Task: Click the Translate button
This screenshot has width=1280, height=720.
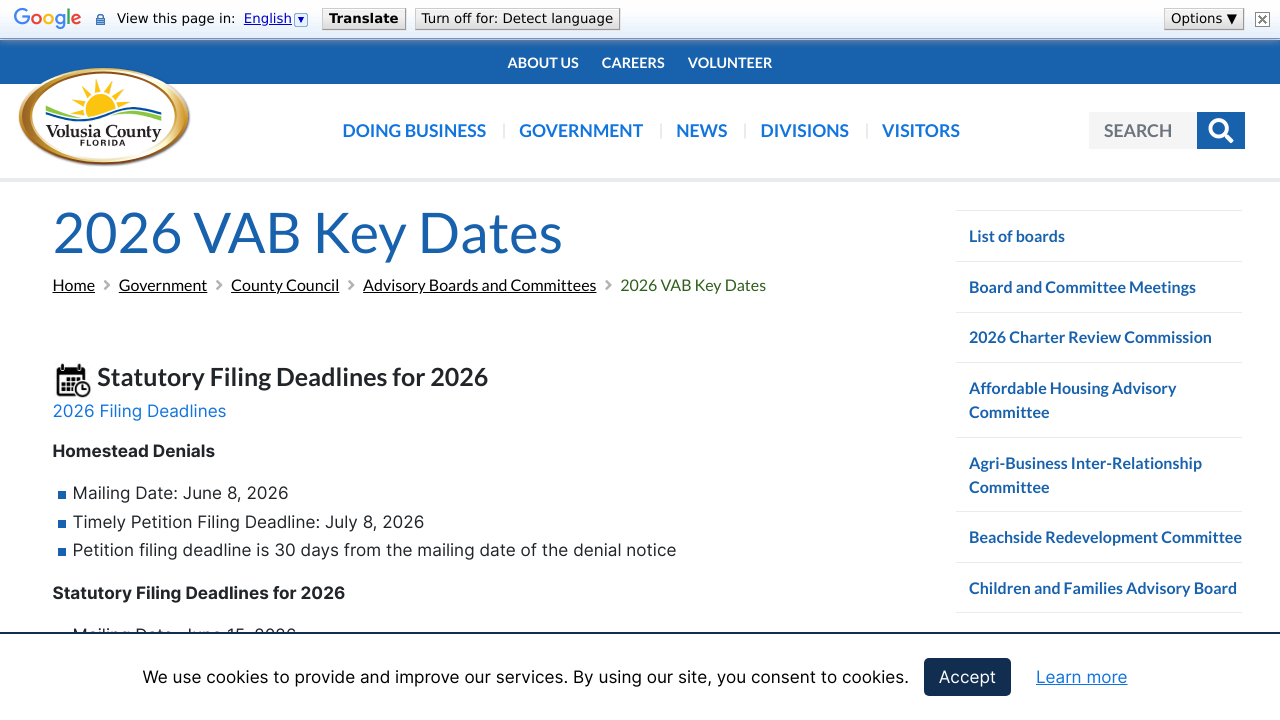Action: pos(364,18)
